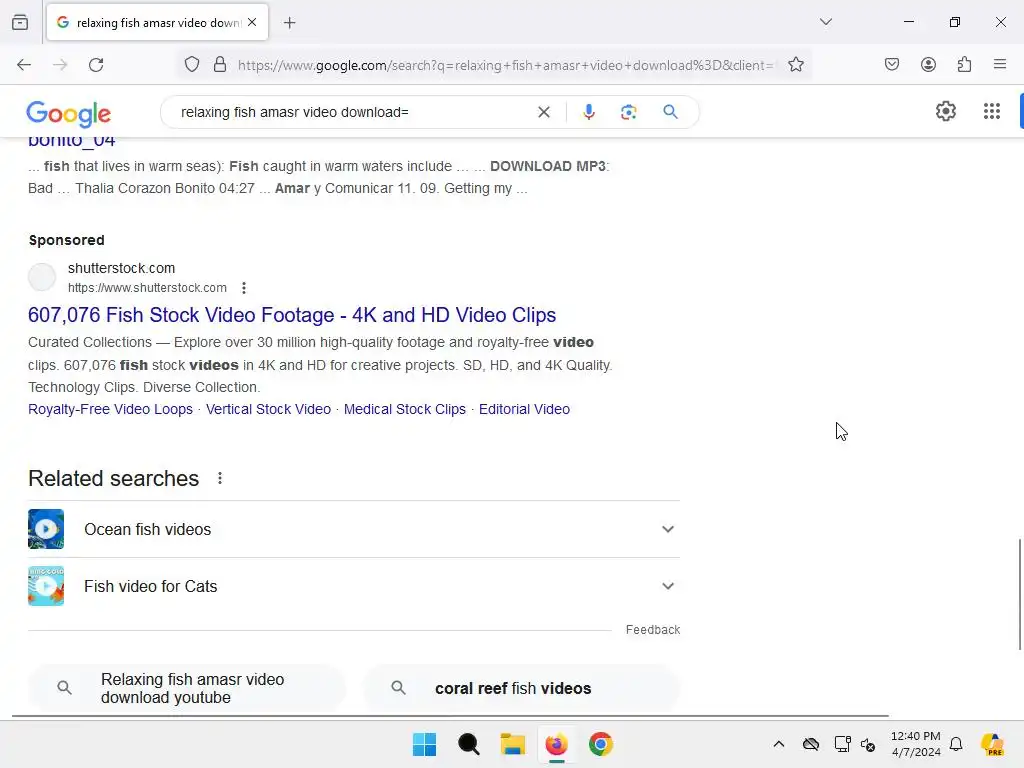
Task: Open File Explorer from taskbar
Action: tap(513, 744)
